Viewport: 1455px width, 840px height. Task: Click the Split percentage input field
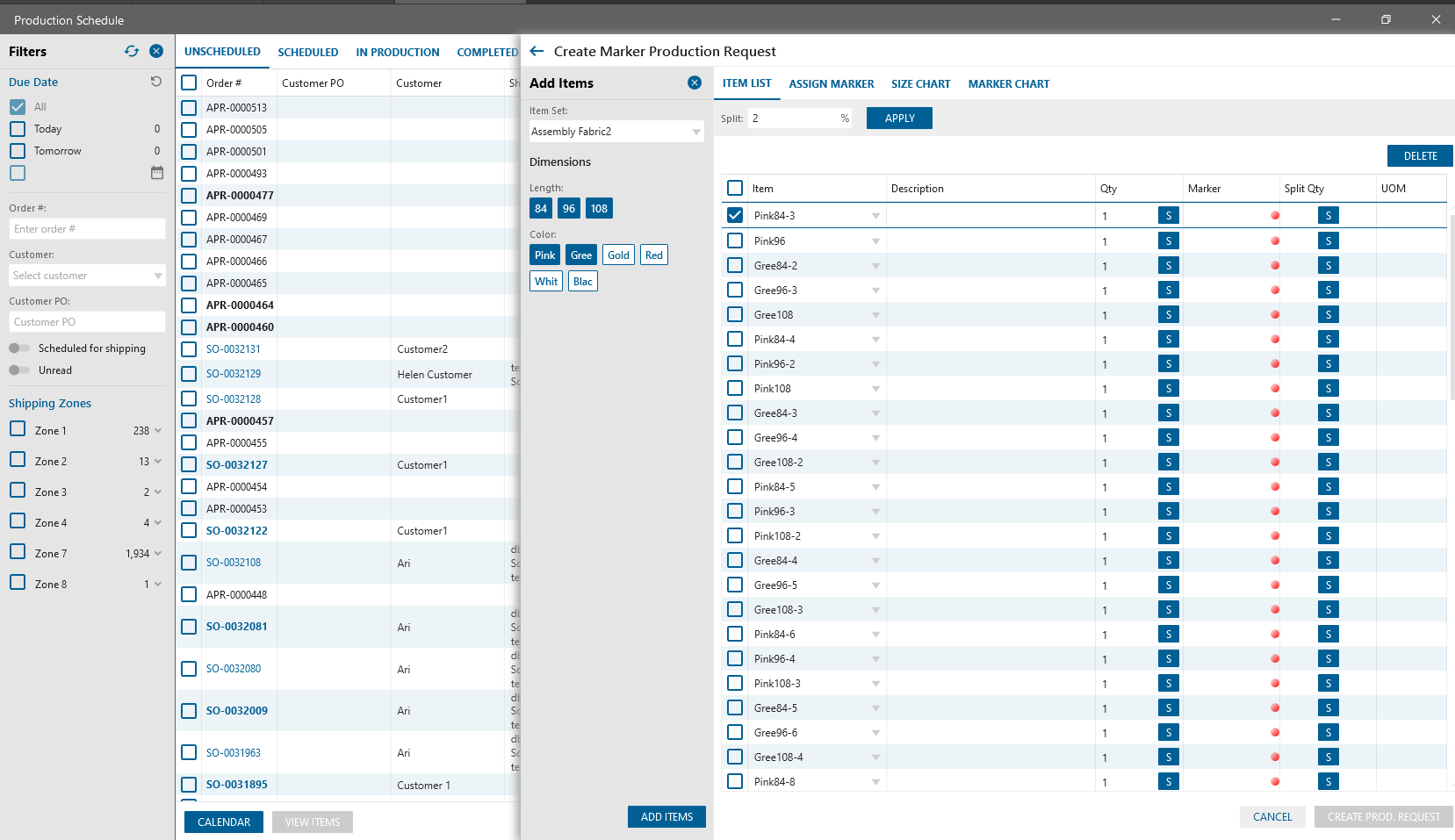[x=794, y=118]
